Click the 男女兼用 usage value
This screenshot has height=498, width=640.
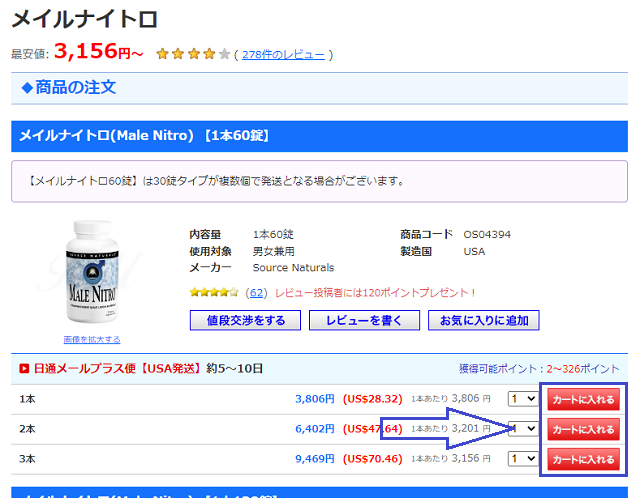273,251
